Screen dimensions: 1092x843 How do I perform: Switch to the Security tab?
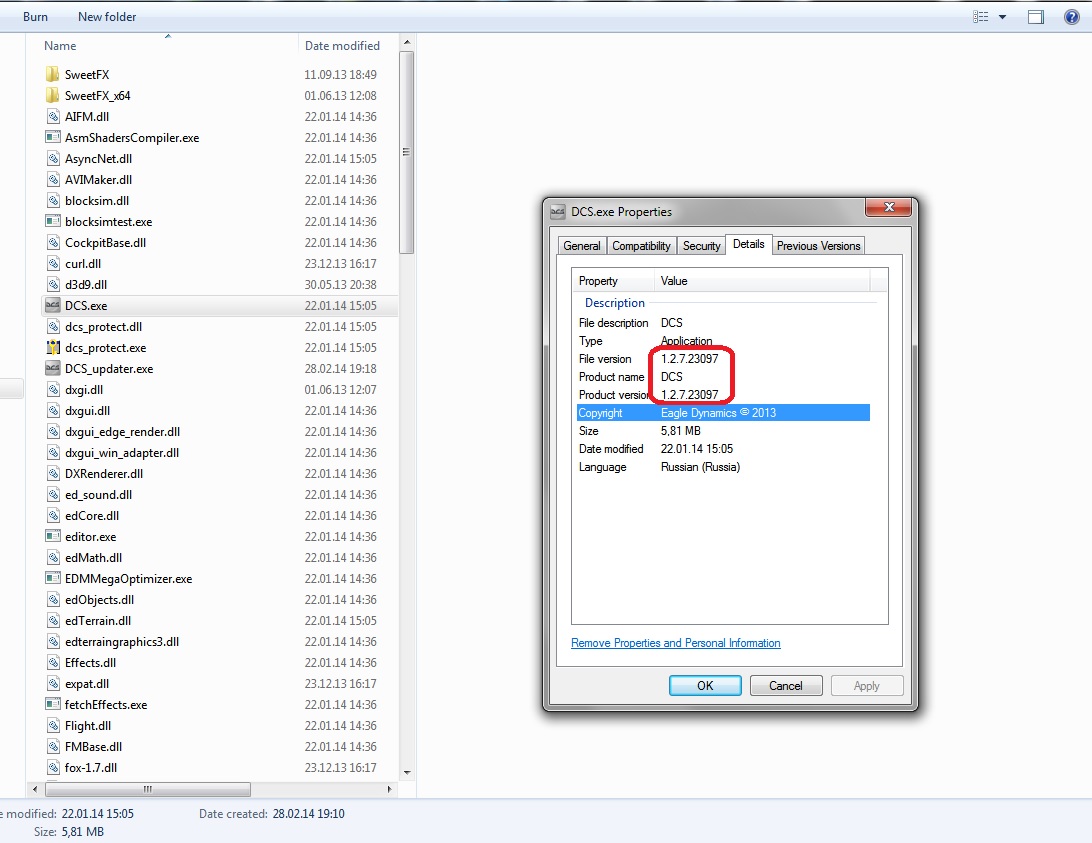[x=701, y=246]
